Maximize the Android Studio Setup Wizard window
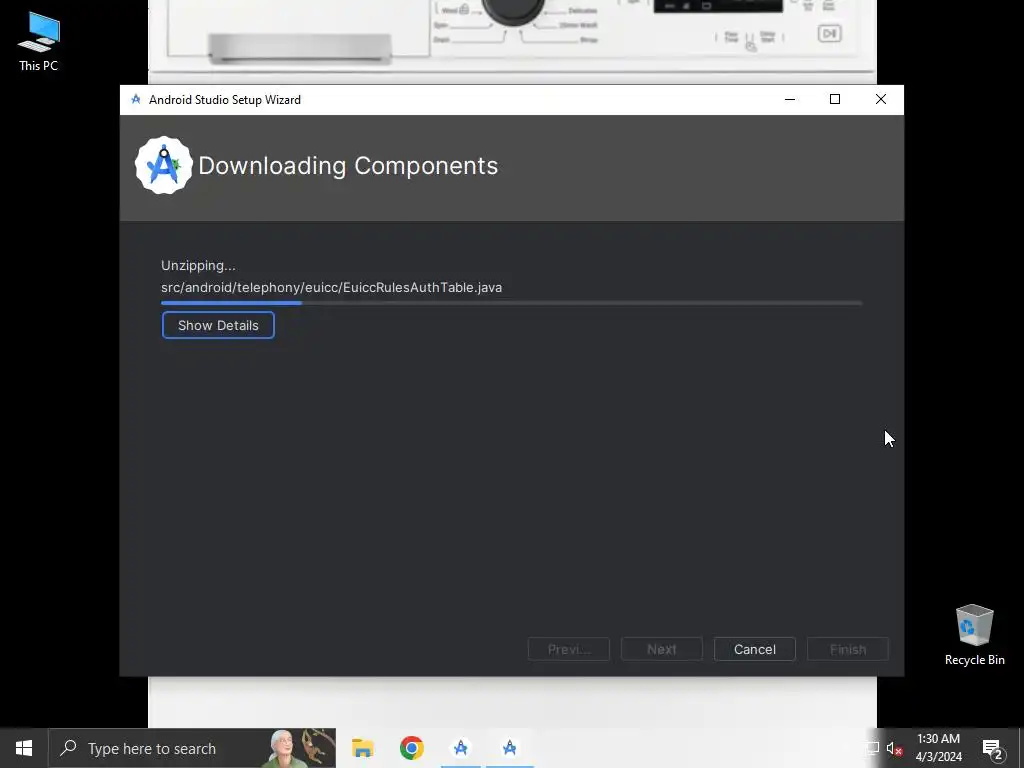This screenshot has width=1024, height=768. coord(835,99)
